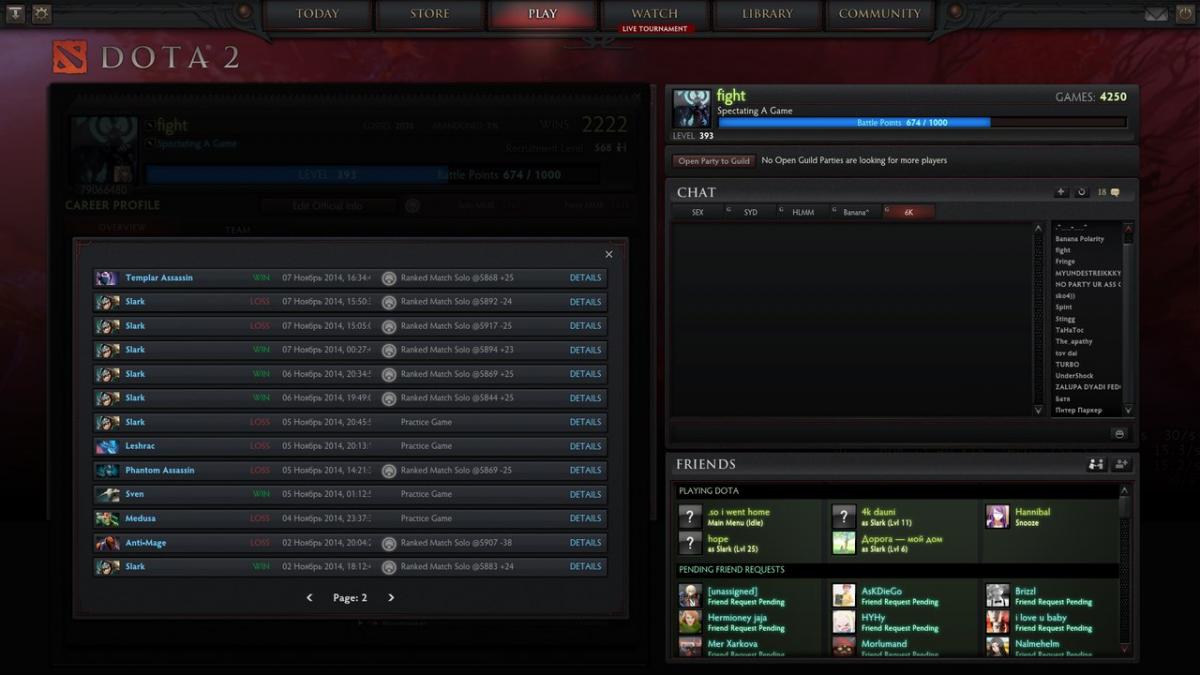Switch to HLMM chat channel tab
The height and width of the screenshot is (675, 1200).
pos(803,212)
